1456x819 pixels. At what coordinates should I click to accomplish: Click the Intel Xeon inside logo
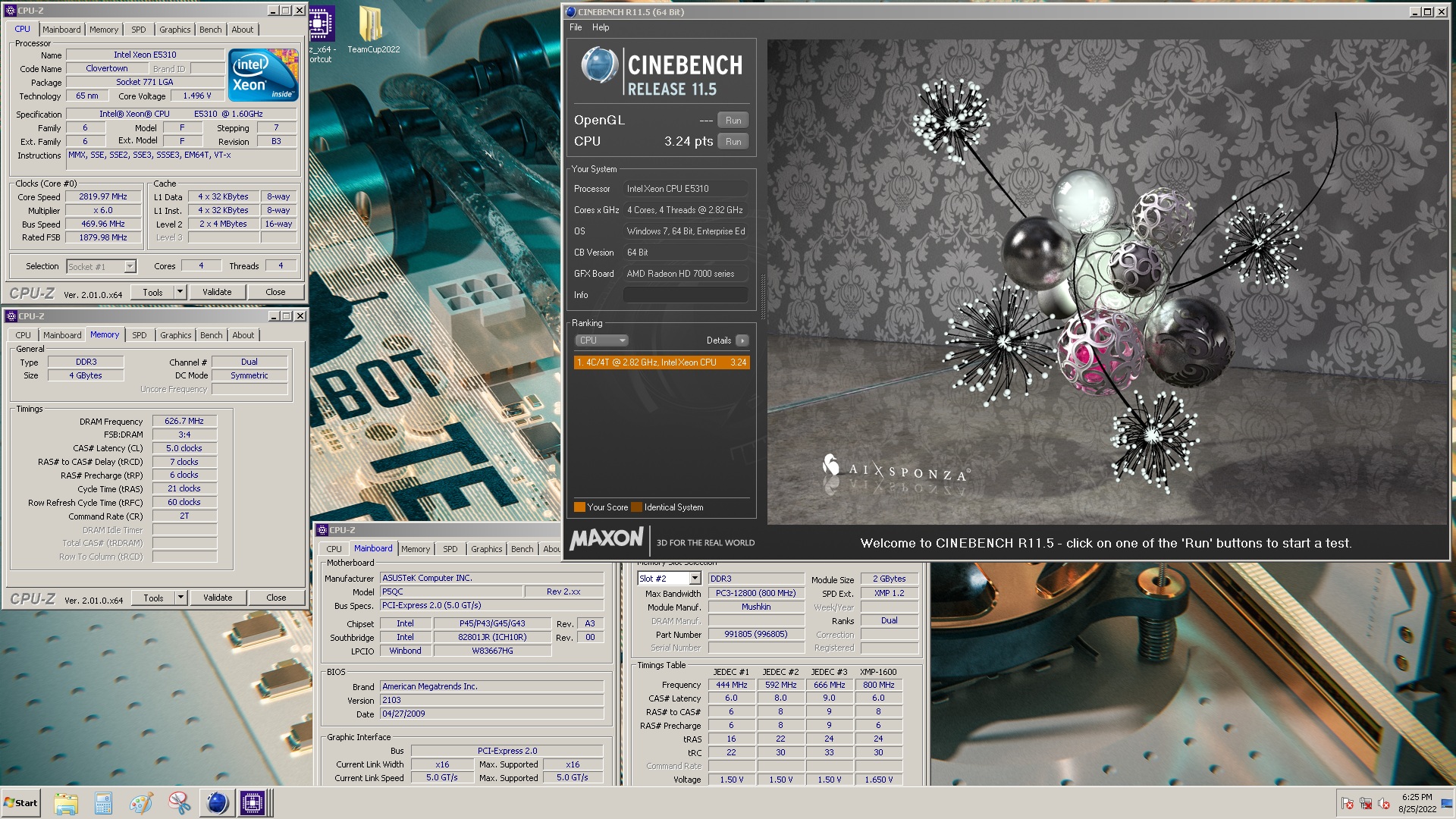(263, 75)
